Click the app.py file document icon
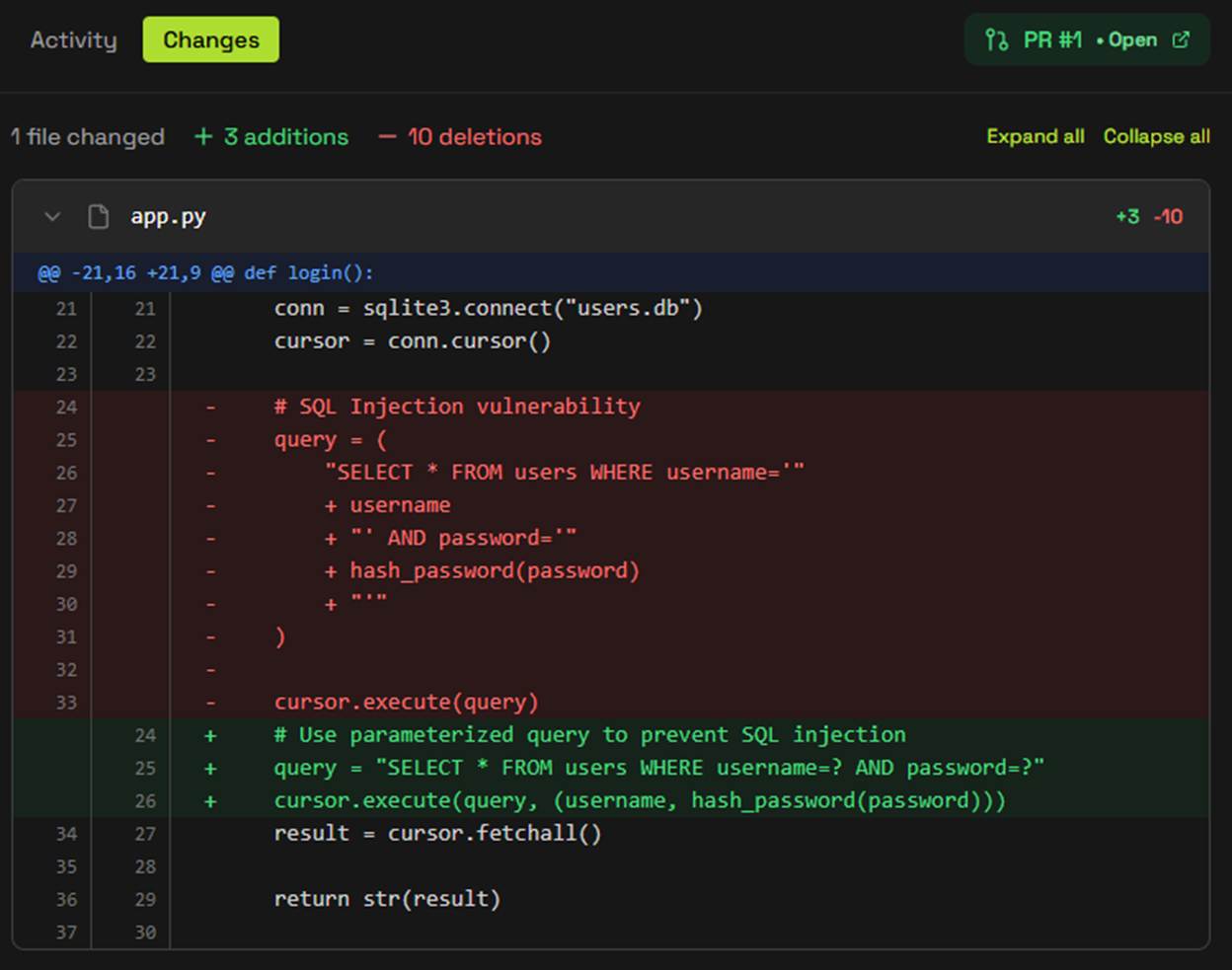This screenshot has height=970, width=1232. coord(99,217)
